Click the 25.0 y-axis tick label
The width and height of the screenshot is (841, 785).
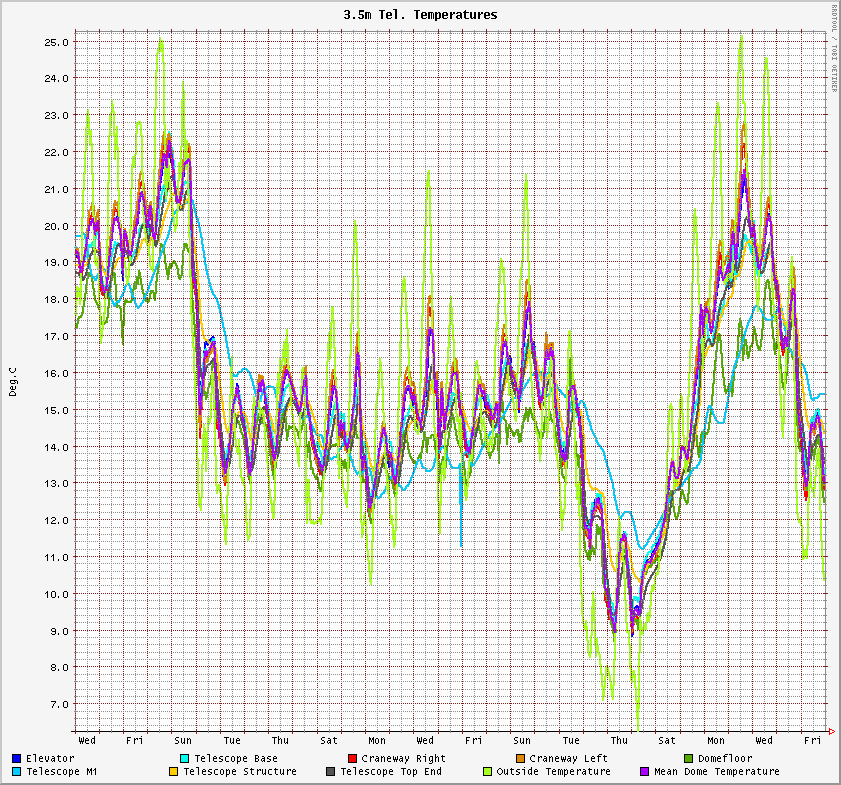click(57, 42)
